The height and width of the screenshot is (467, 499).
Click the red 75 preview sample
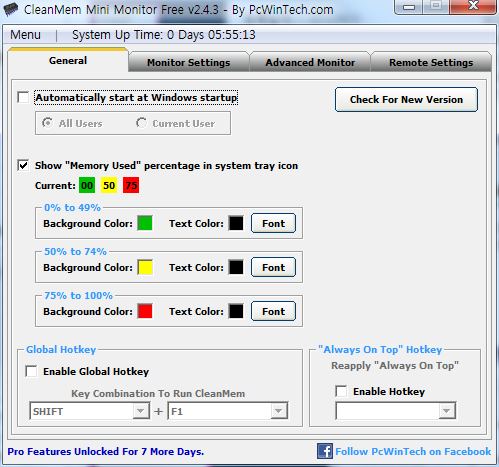tap(131, 185)
